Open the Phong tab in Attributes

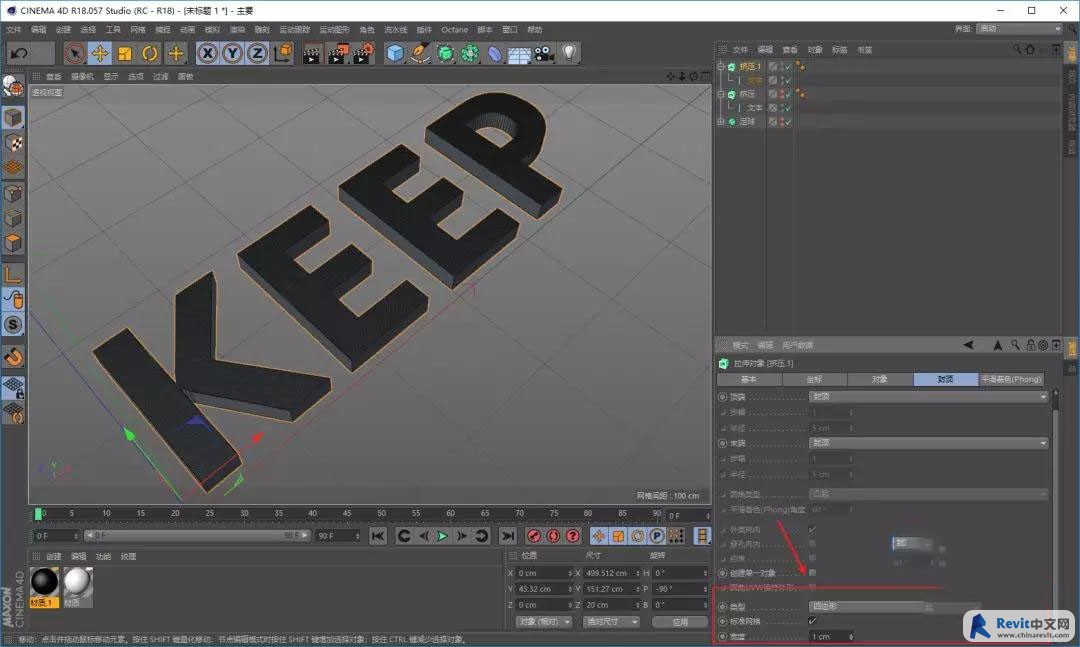pos(1011,379)
